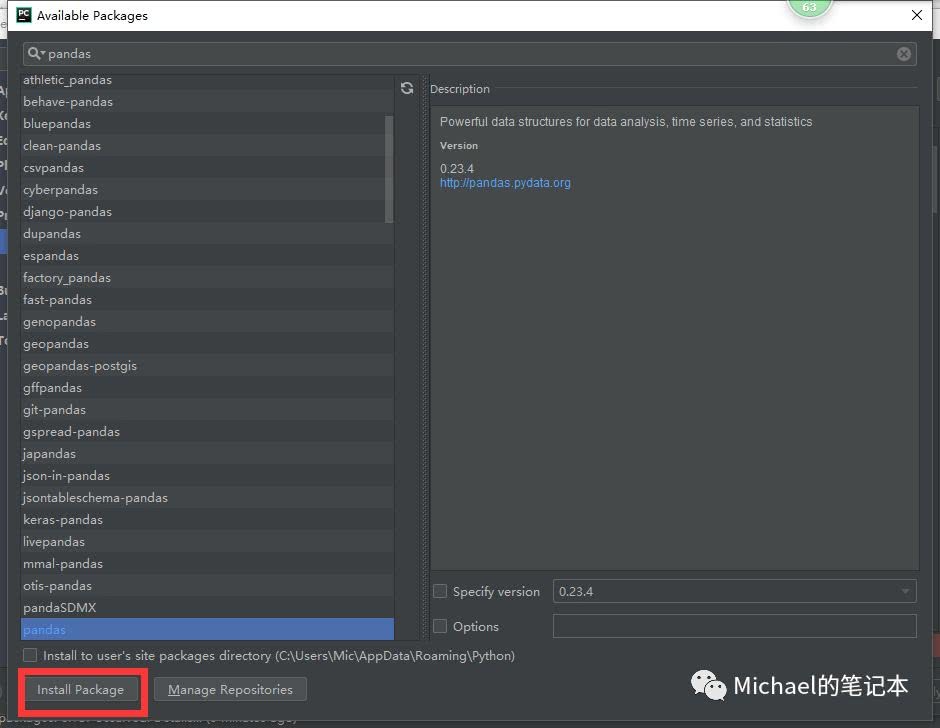940x728 pixels.
Task: Select jsontableschema-pandas package
Action: [x=207, y=497]
